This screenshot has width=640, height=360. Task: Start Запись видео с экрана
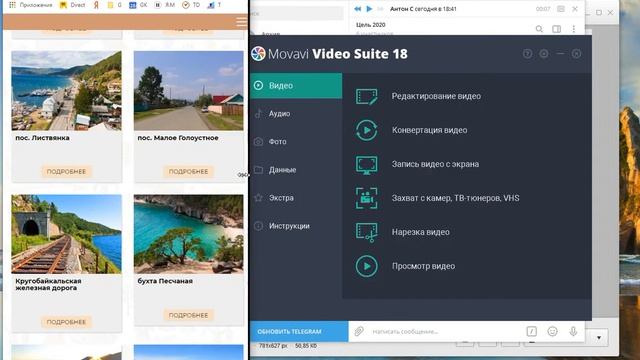click(418, 164)
